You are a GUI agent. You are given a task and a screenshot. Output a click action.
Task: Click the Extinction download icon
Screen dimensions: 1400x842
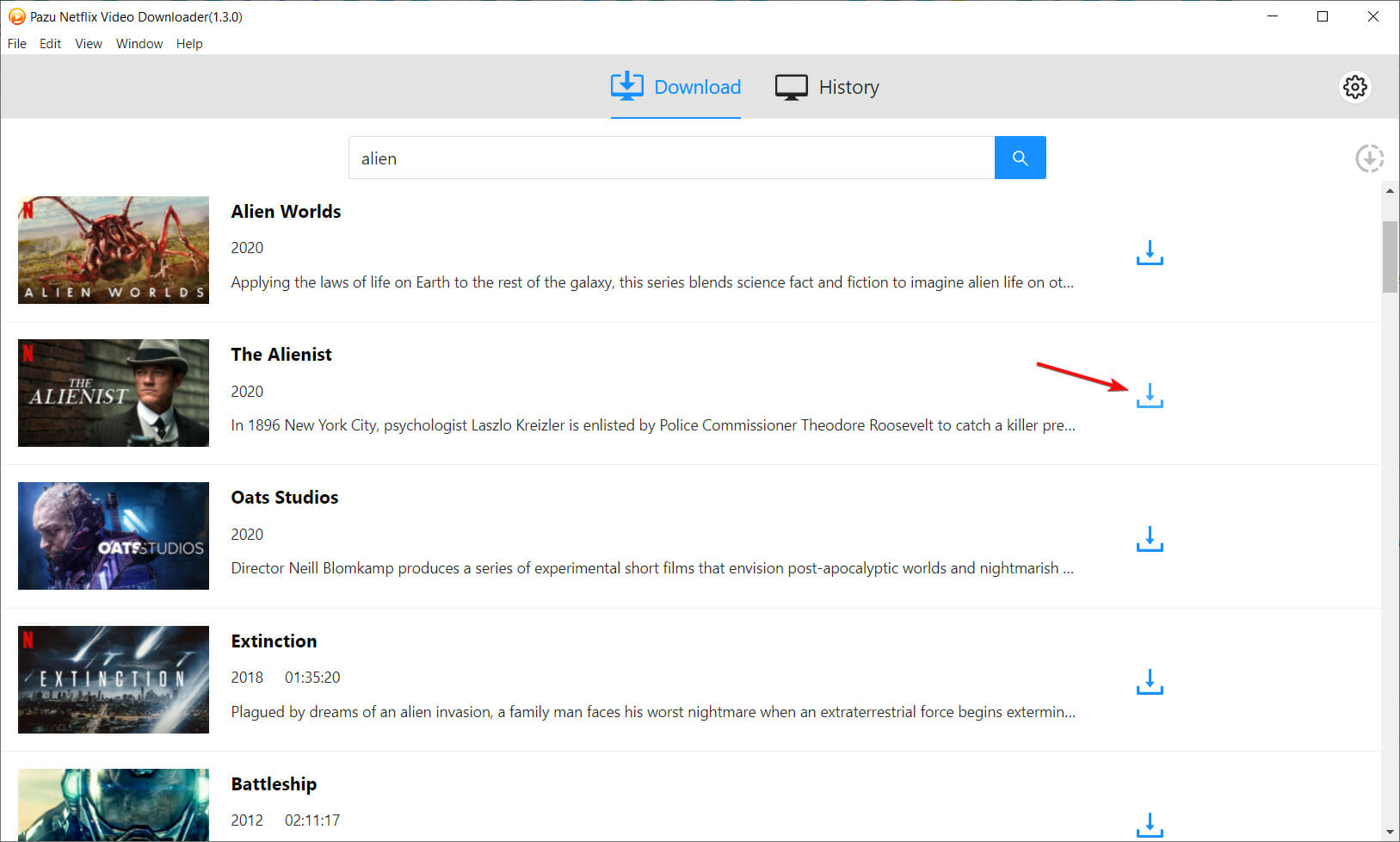(1150, 682)
